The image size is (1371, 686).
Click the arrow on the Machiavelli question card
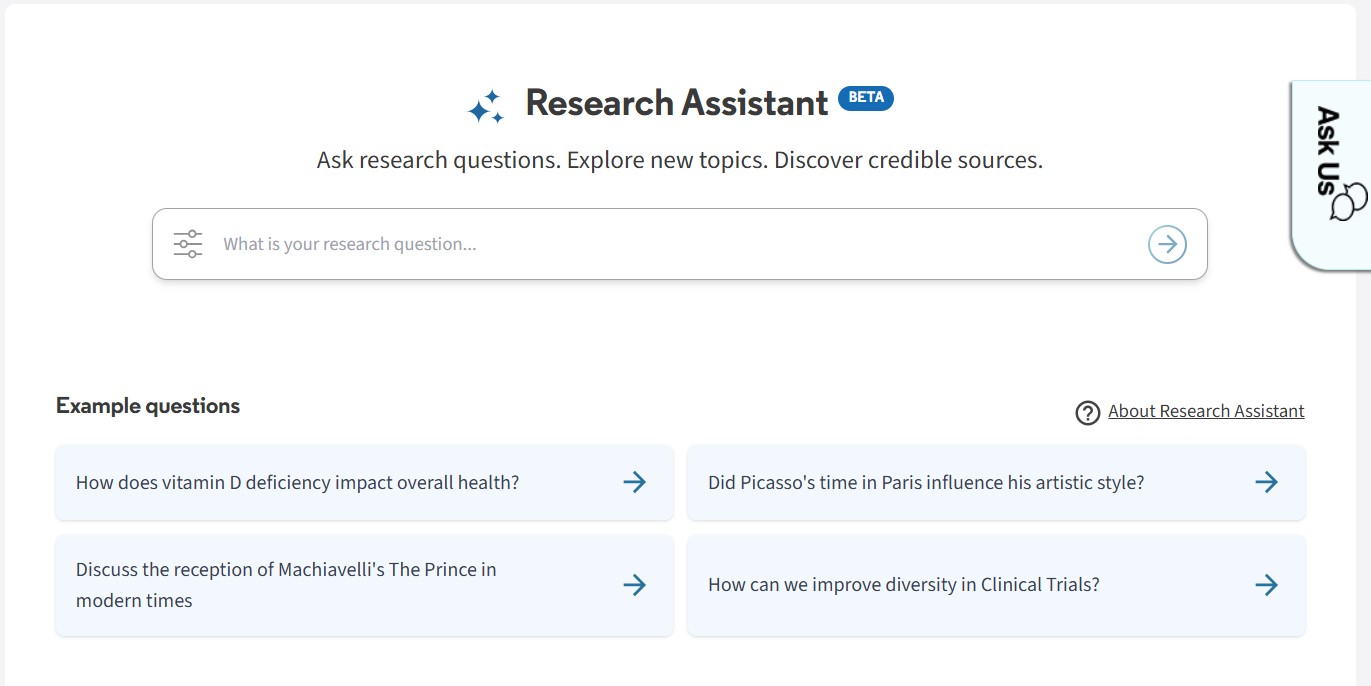coord(635,585)
